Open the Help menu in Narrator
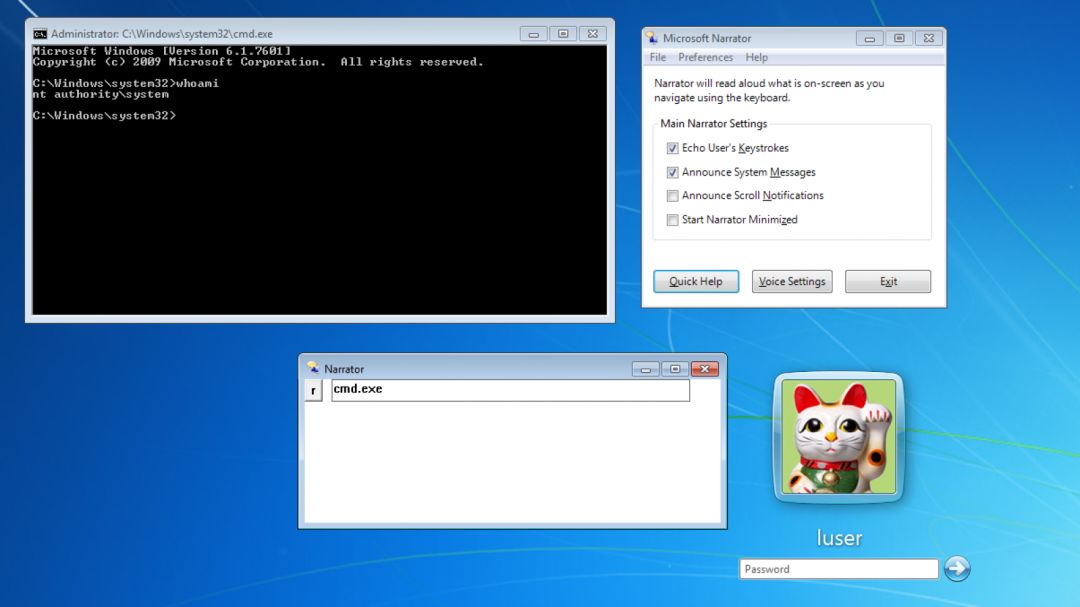 coord(757,58)
